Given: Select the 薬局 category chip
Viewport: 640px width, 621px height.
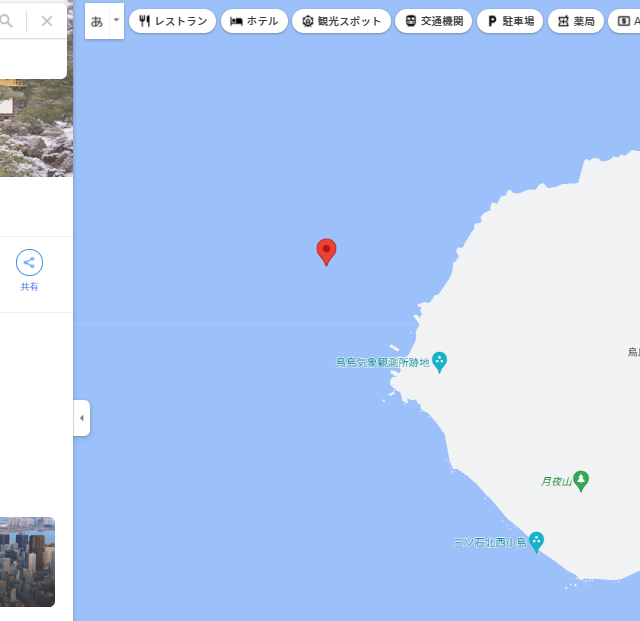Looking at the screenshot, I should tap(576, 21).
